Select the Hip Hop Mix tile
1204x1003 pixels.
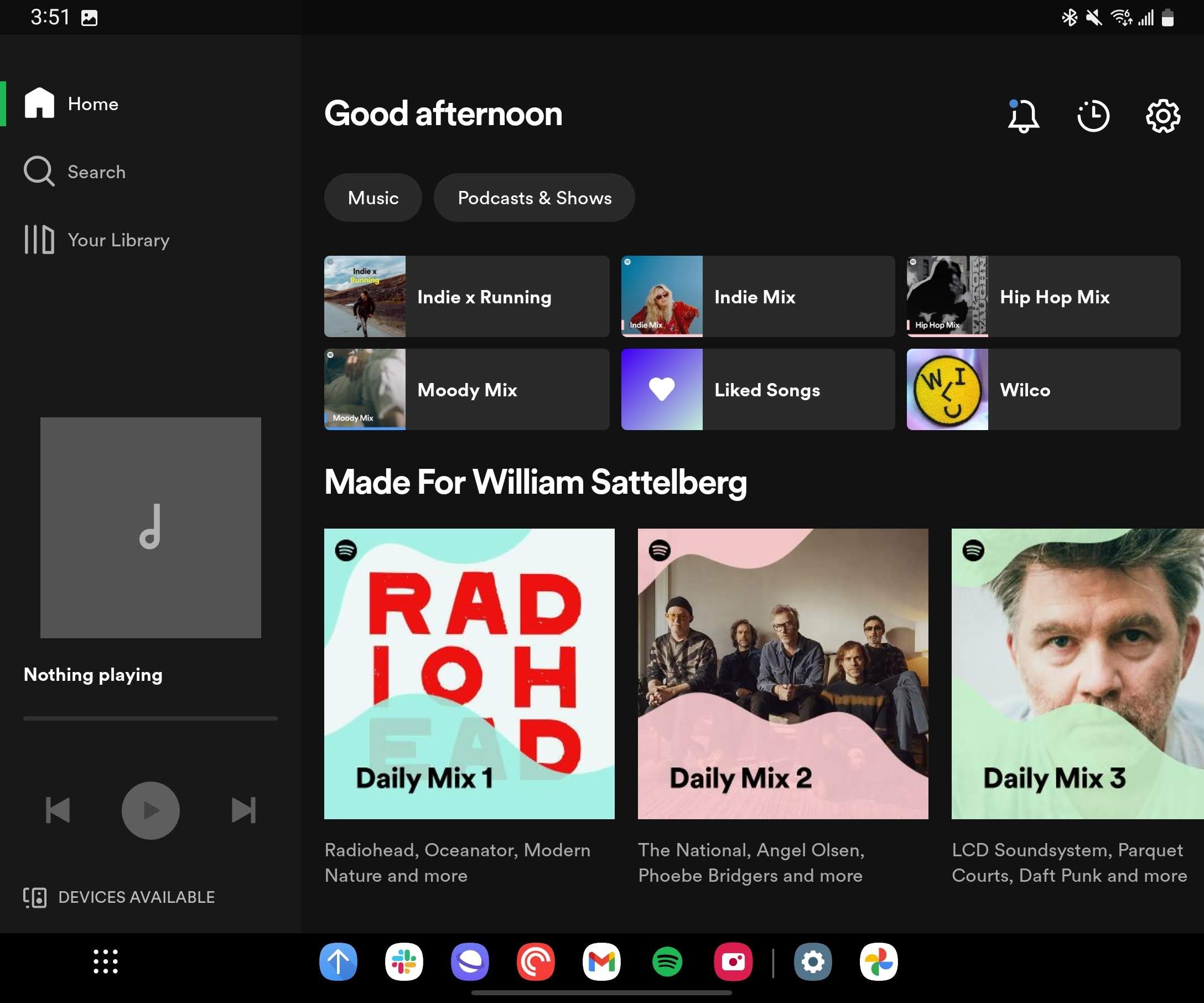(x=1043, y=297)
